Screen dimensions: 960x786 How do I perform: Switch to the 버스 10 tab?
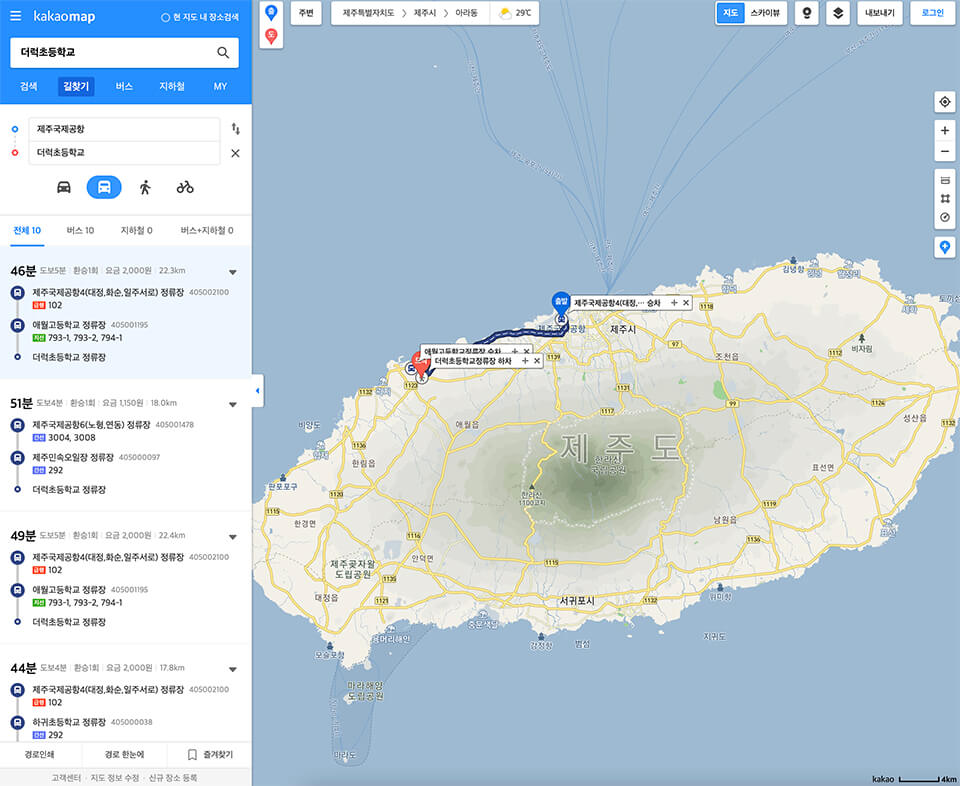80,231
